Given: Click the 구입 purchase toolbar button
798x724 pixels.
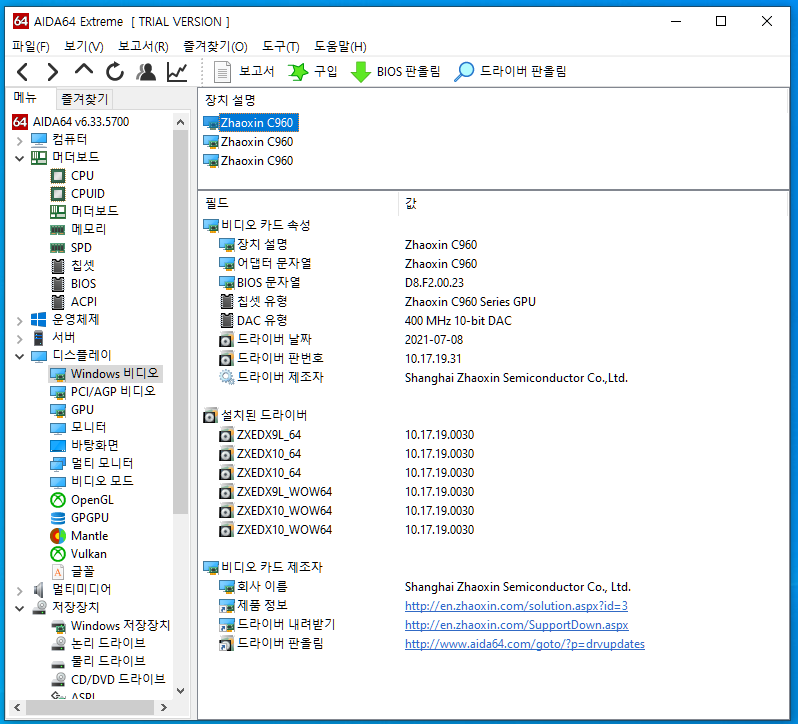Looking at the screenshot, I should click(x=312, y=72).
